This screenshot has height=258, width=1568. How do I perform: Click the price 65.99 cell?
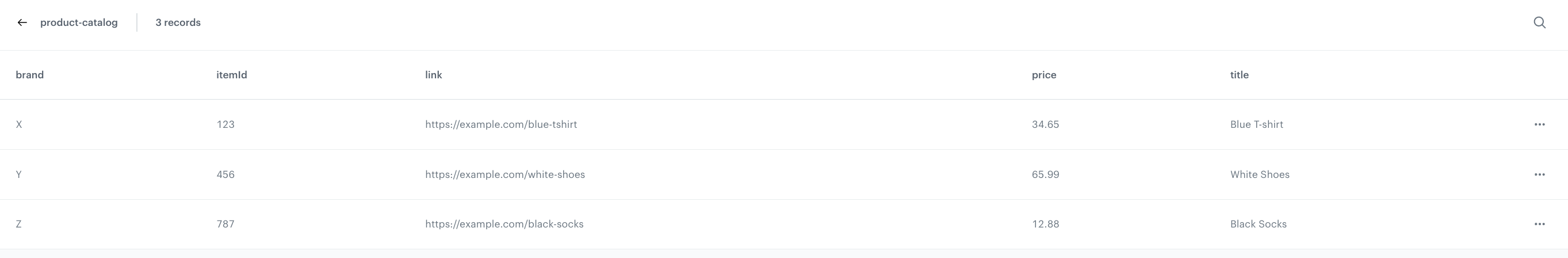(x=1045, y=174)
